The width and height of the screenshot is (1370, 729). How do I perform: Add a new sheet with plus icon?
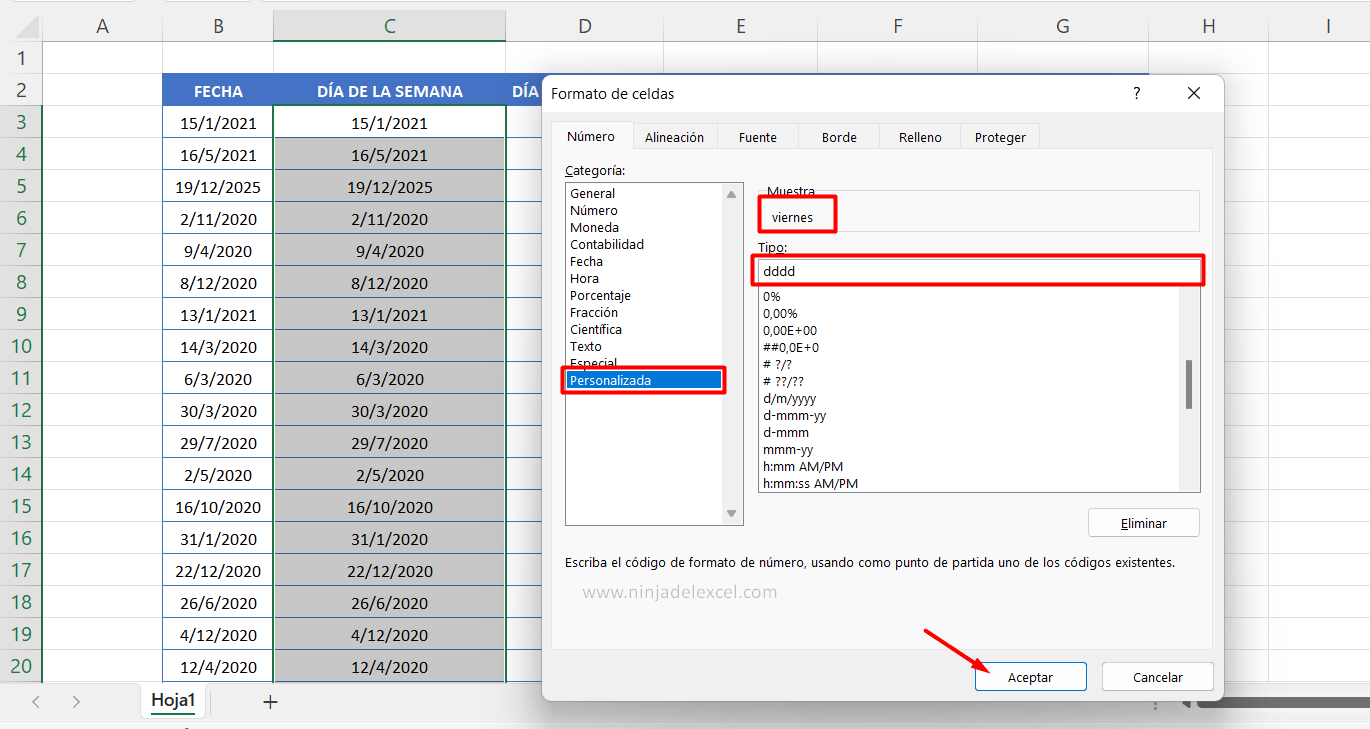pos(269,702)
